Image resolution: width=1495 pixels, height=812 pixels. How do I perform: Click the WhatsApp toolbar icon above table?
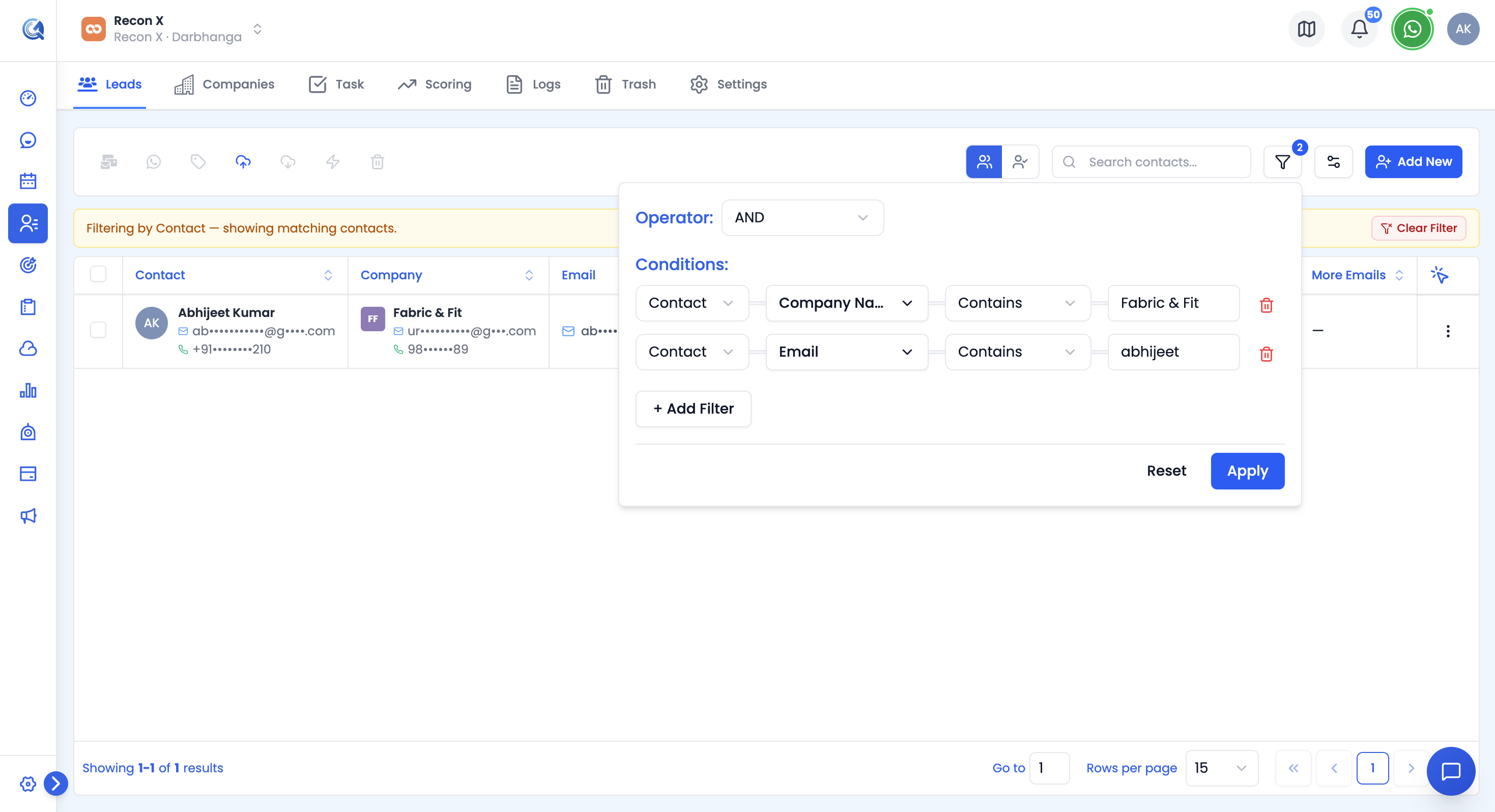click(x=153, y=161)
